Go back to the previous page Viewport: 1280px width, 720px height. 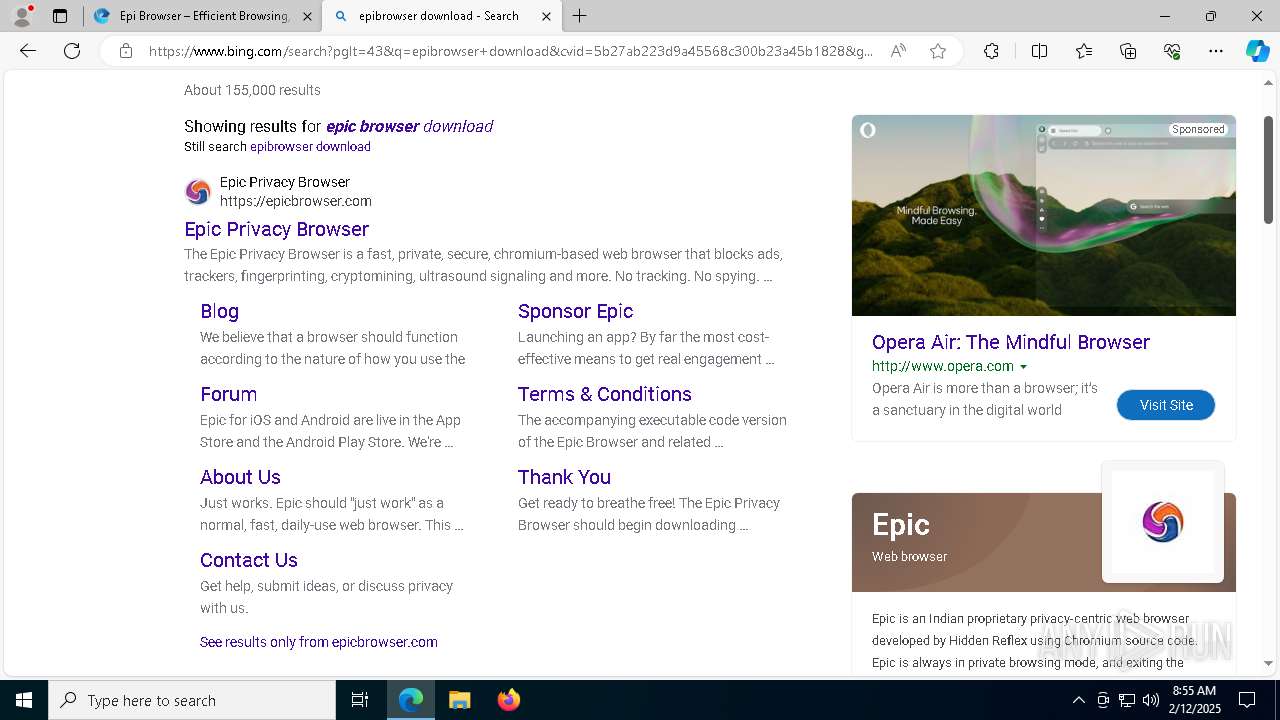28,51
